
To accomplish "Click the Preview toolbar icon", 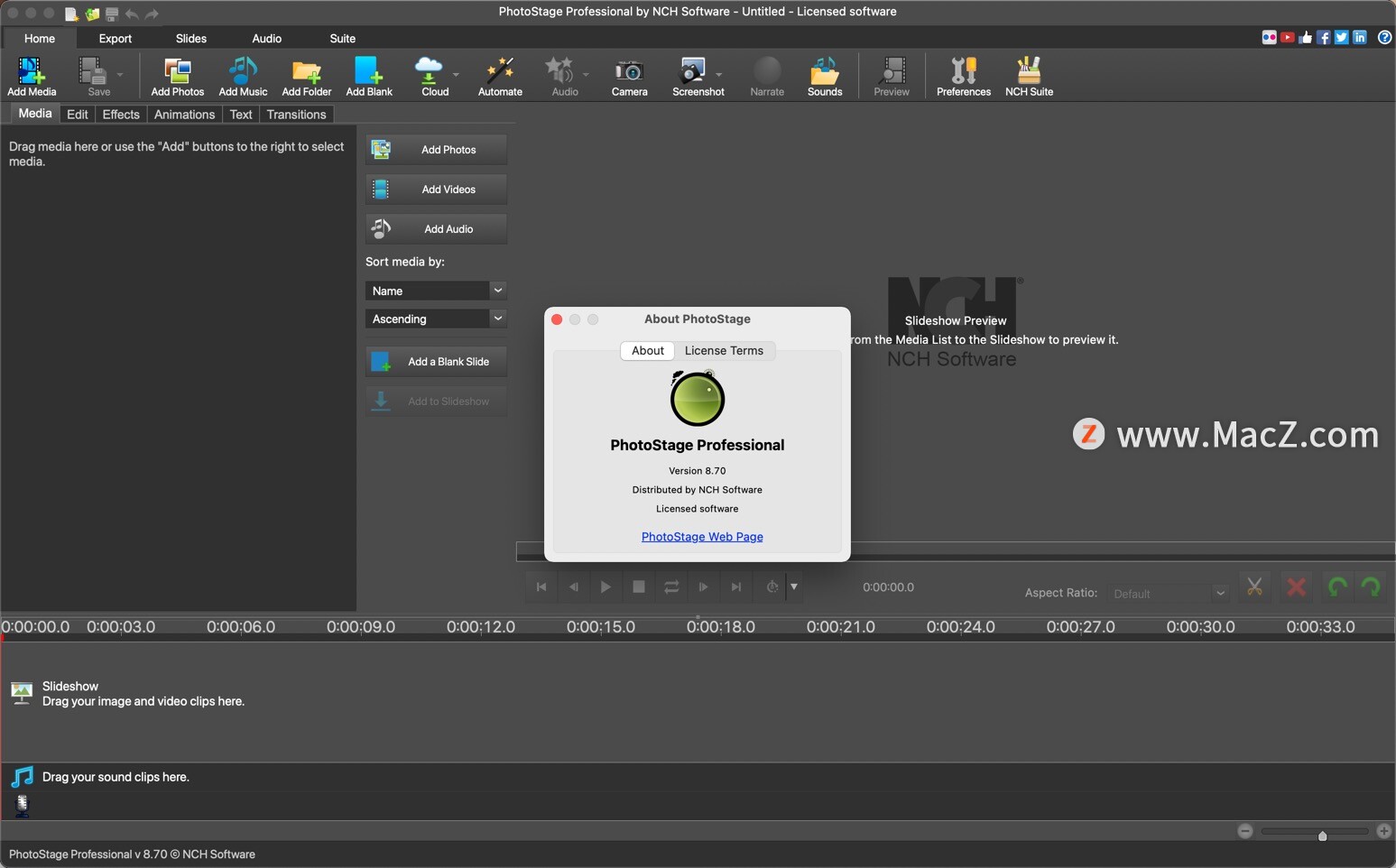I will tap(892, 77).
